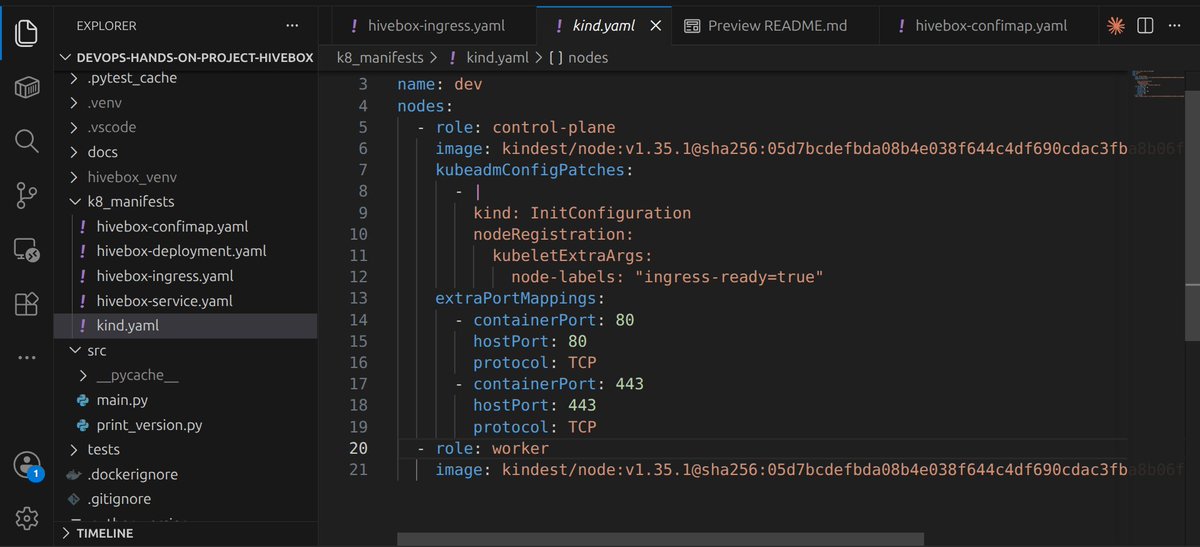The height and width of the screenshot is (547, 1200).
Task: Switch to the Preview README.md tab
Action: point(774,26)
